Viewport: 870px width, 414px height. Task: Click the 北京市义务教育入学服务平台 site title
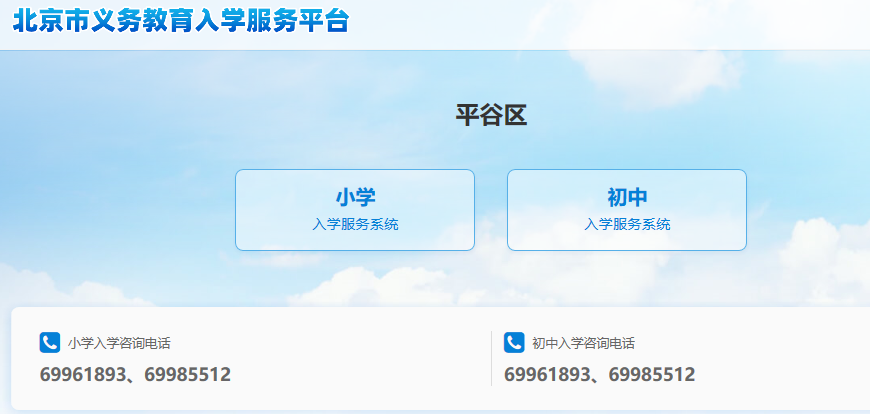[x=181, y=21]
